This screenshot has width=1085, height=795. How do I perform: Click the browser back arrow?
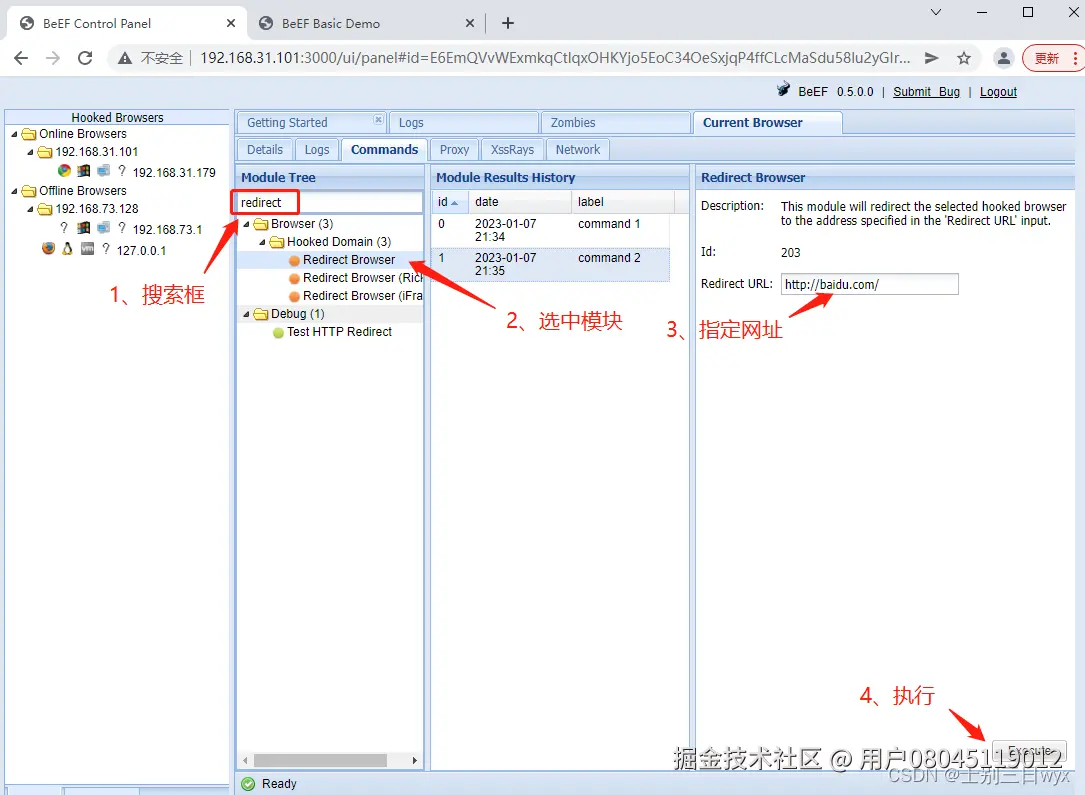click(x=21, y=58)
